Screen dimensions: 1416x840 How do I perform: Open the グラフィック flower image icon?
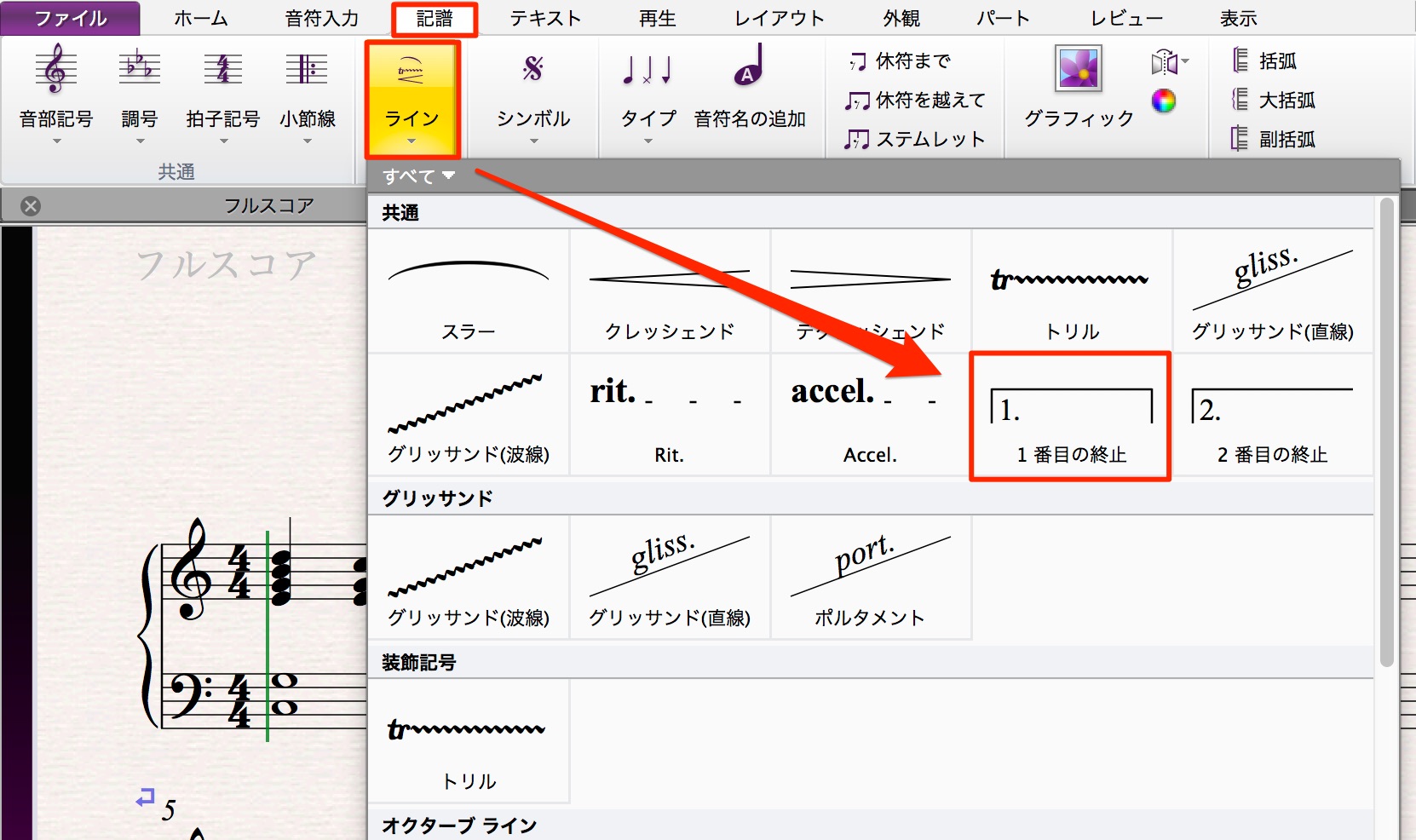point(1079,69)
